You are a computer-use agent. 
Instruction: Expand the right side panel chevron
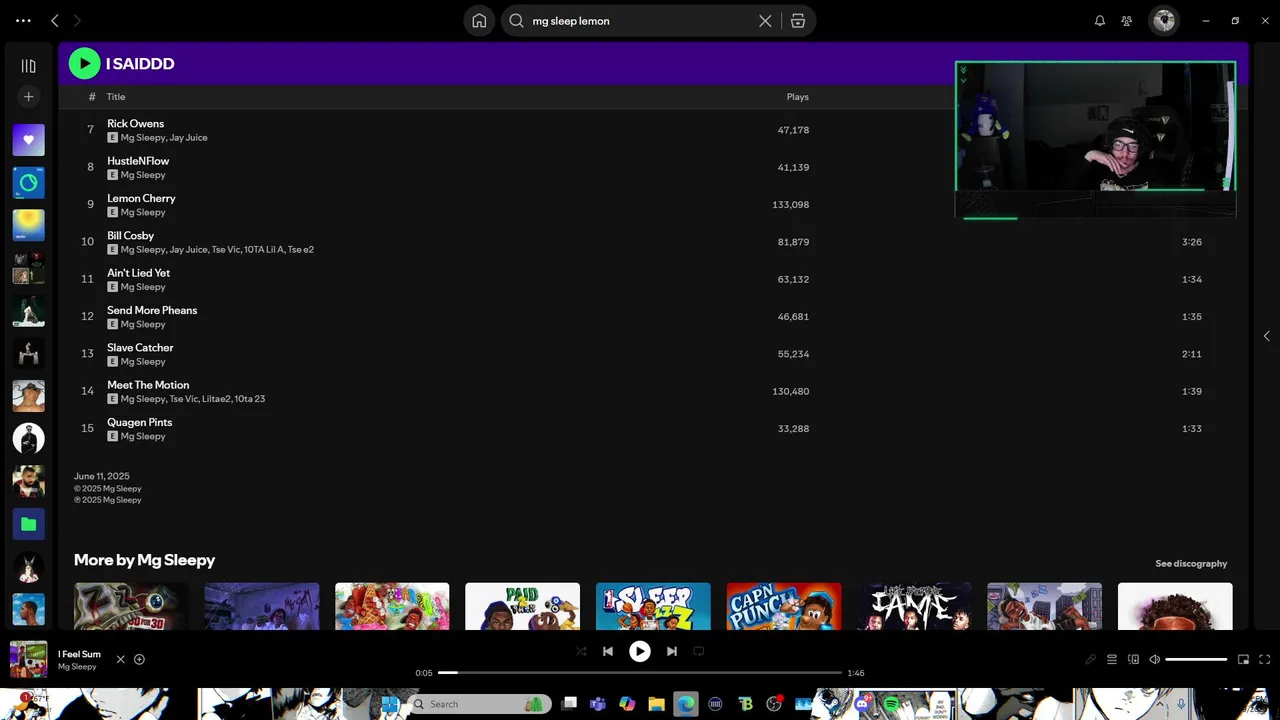(1266, 336)
